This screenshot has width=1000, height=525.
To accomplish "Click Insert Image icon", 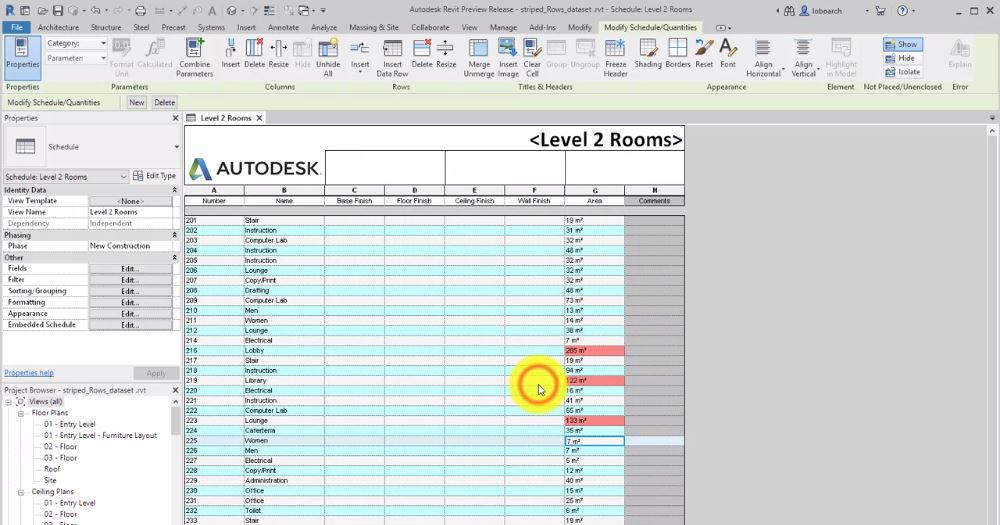I will click(508, 57).
